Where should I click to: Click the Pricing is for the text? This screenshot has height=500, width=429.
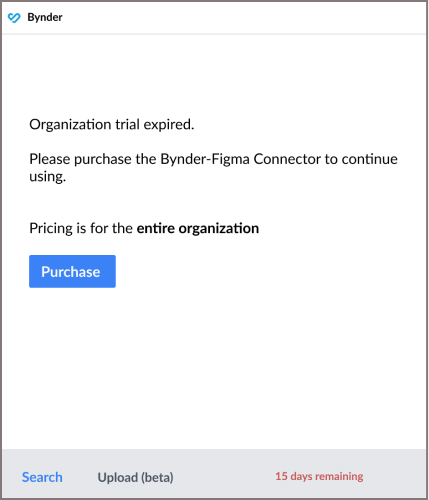tap(81, 229)
